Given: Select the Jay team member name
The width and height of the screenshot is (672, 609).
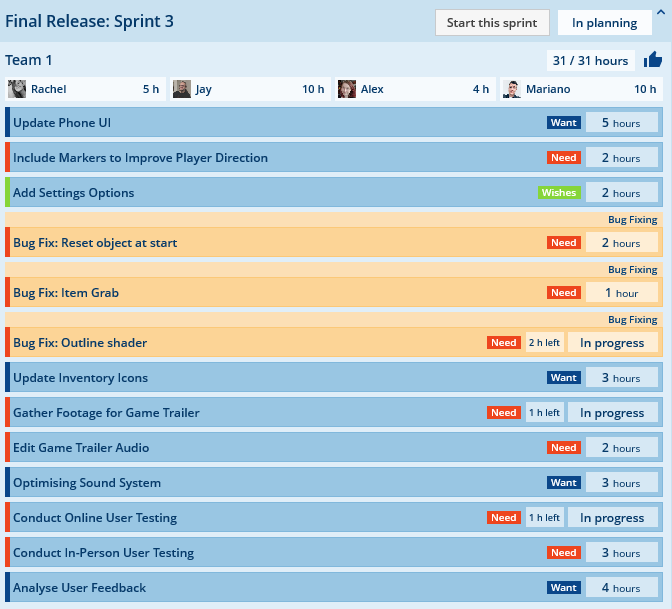Looking at the screenshot, I should point(204,89).
